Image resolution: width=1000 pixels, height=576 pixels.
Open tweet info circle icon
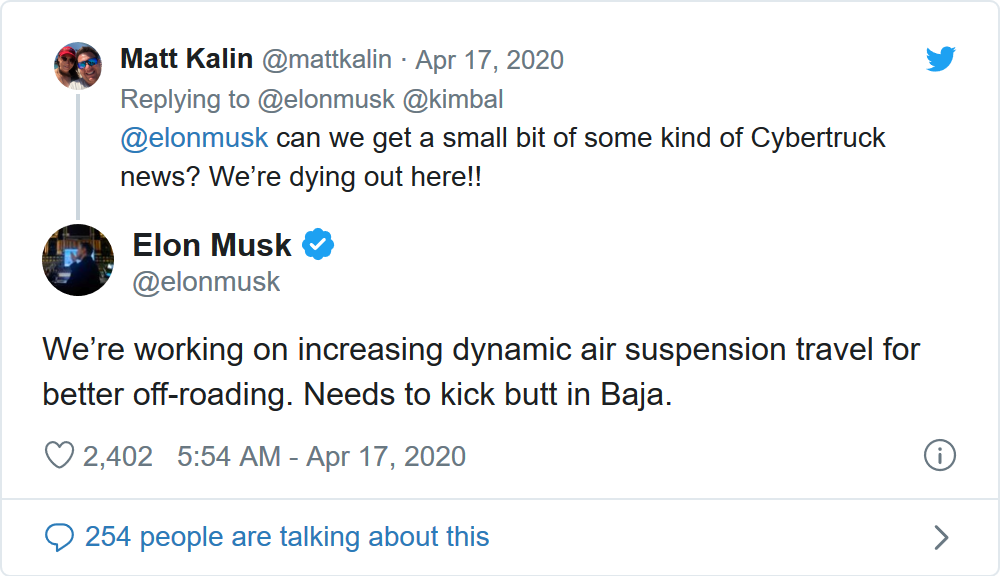(939, 456)
